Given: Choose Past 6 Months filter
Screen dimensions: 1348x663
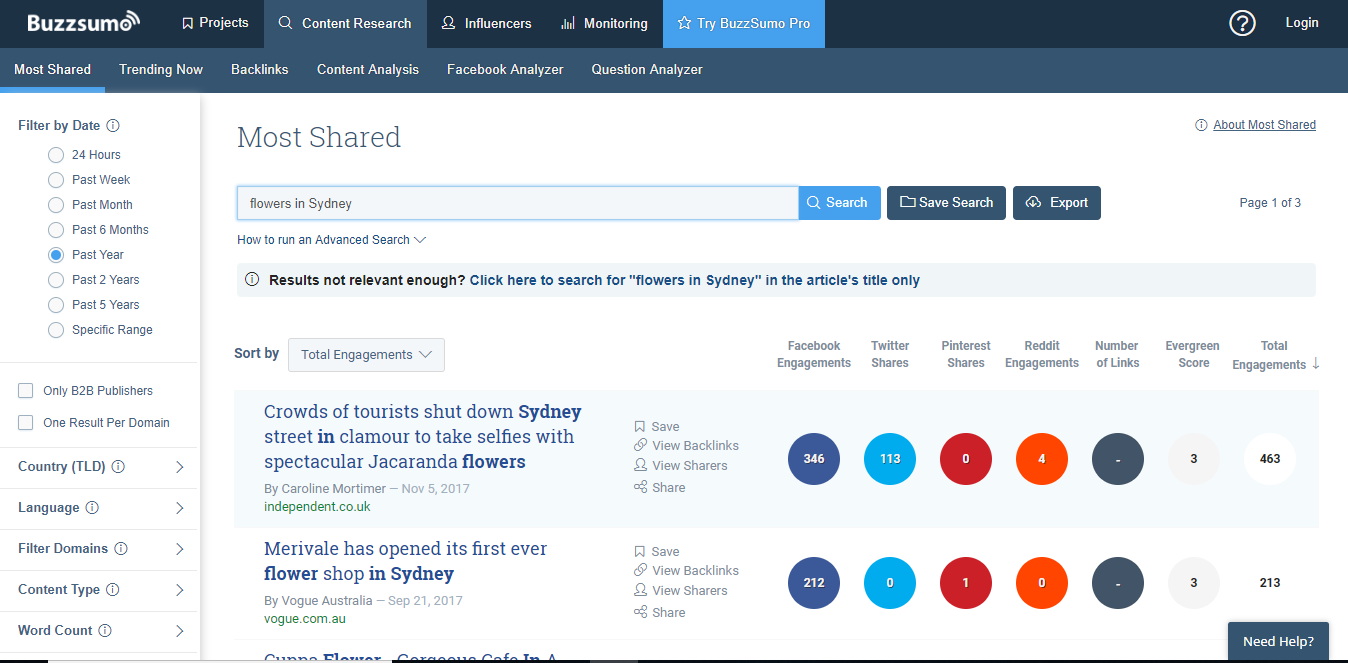Looking at the screenshot, I should coord(56,230).
